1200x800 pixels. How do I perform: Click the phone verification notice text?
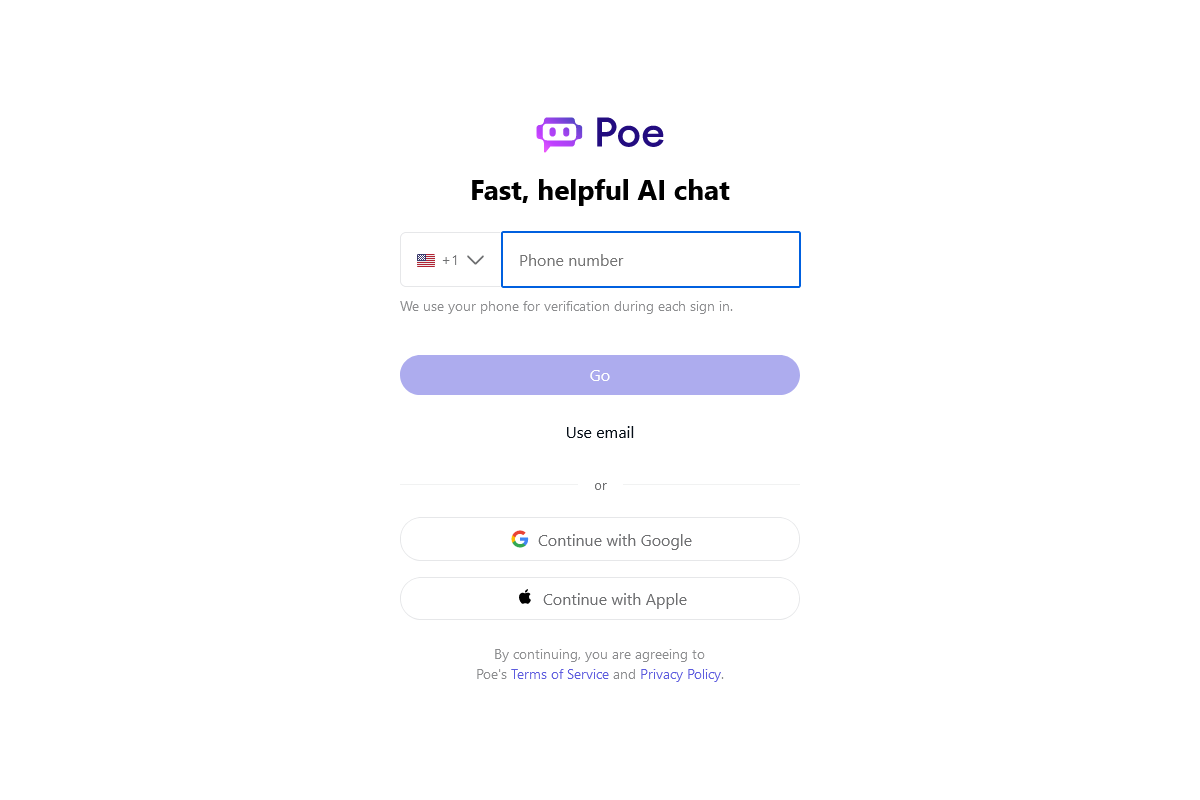pyautogui.click(x=566, y=306)
